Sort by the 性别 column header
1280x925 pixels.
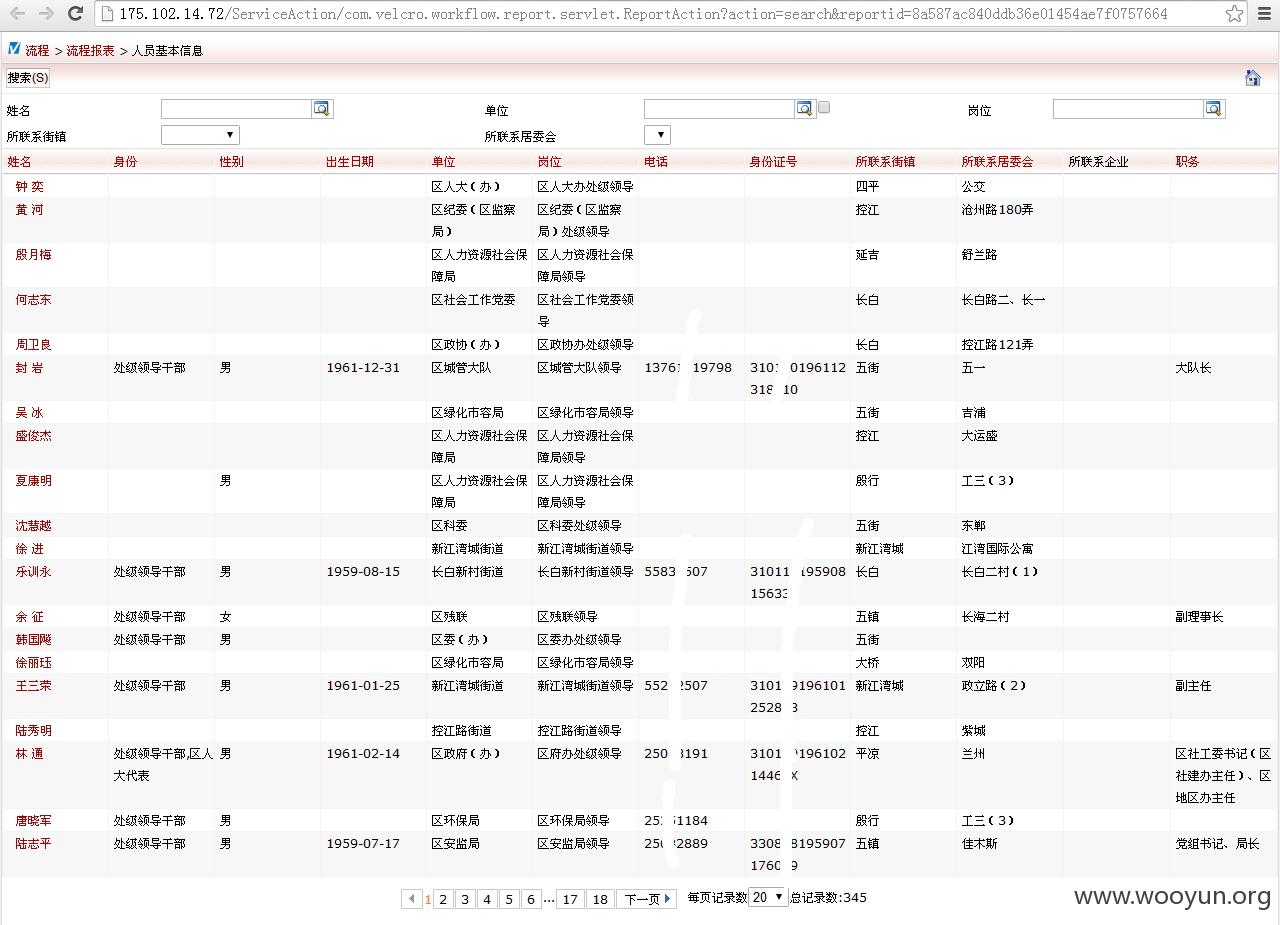point(231,162)
